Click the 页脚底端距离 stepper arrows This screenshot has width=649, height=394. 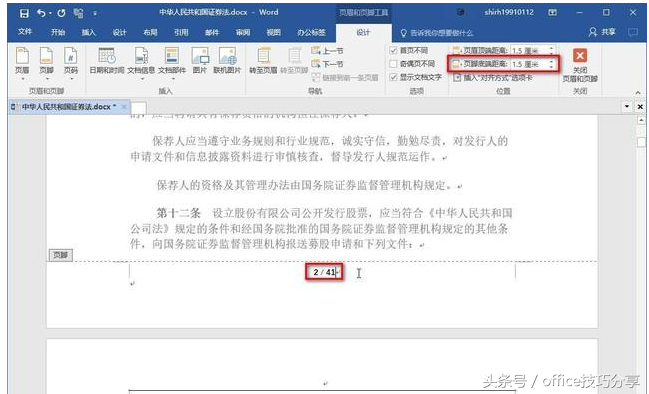pos(551,64)
